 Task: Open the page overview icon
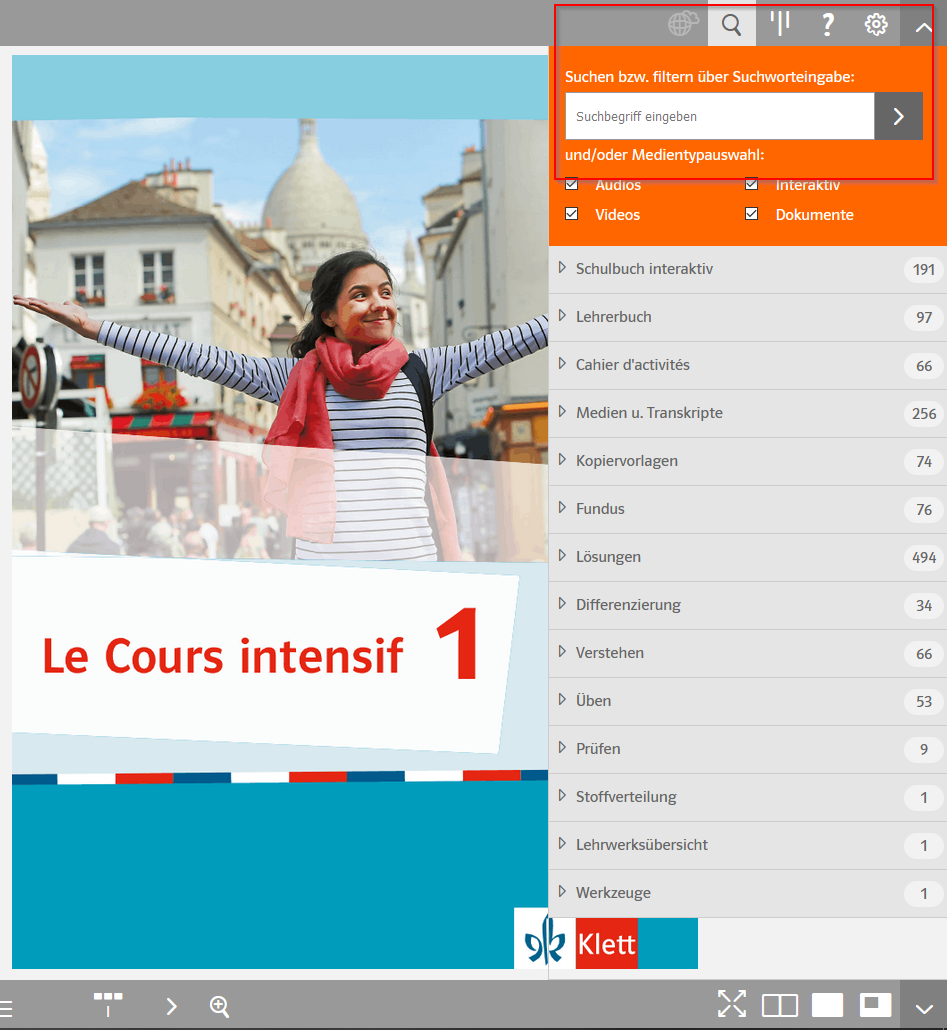[108, 1005]
